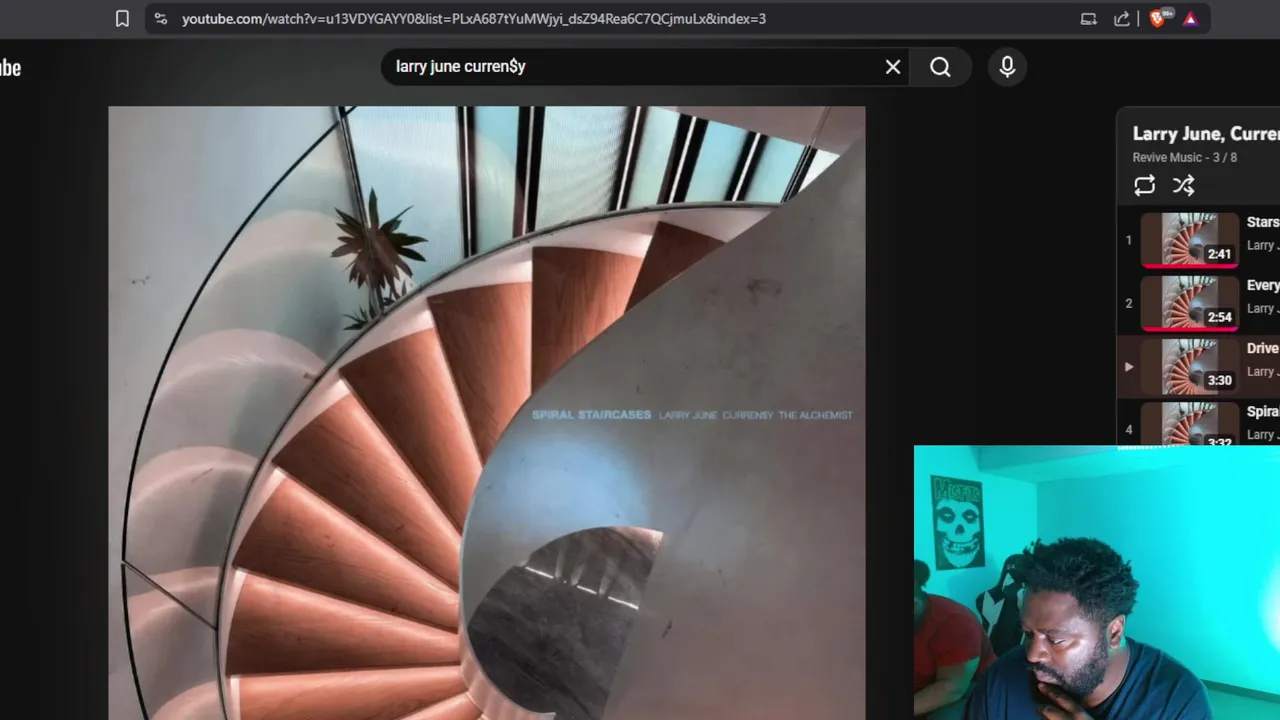Play playlist video 1 thumbnail (2:41)
This screenshot has width=1280, height=720.
click(x=1190, y=240)
